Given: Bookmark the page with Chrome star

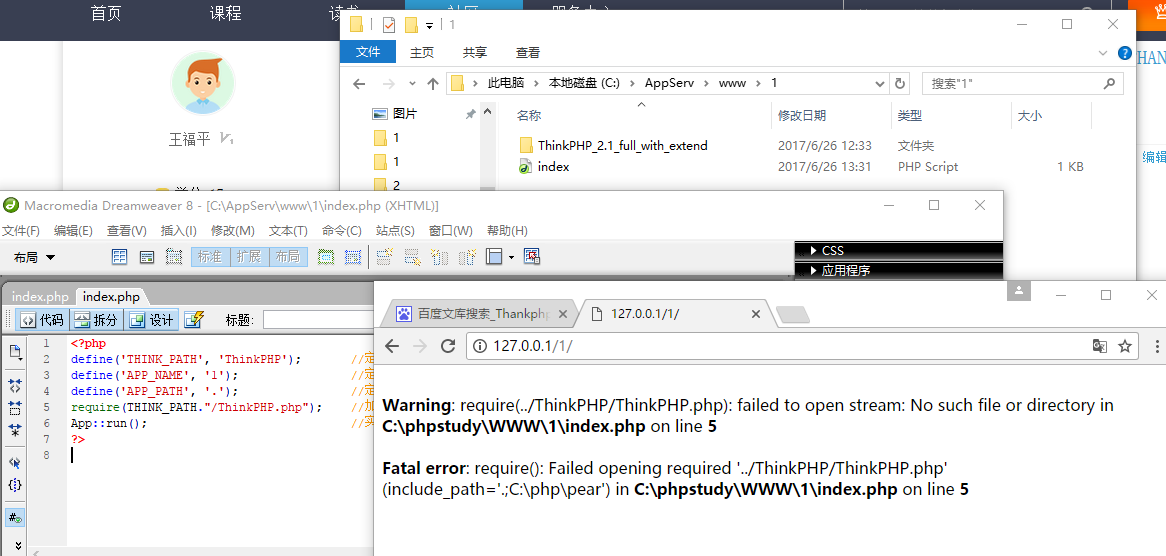Looking at the screenshot, I should 1124,346.
